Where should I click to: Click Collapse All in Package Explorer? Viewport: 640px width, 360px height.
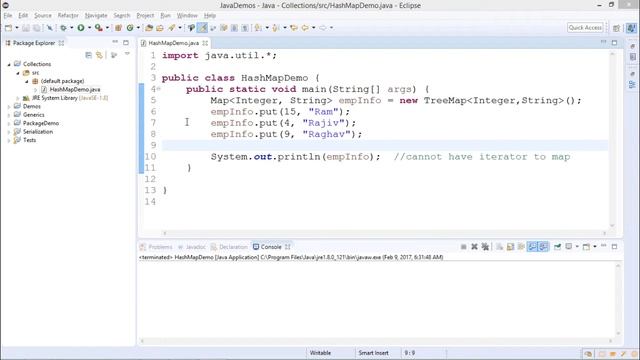click(x=89, y=55)
